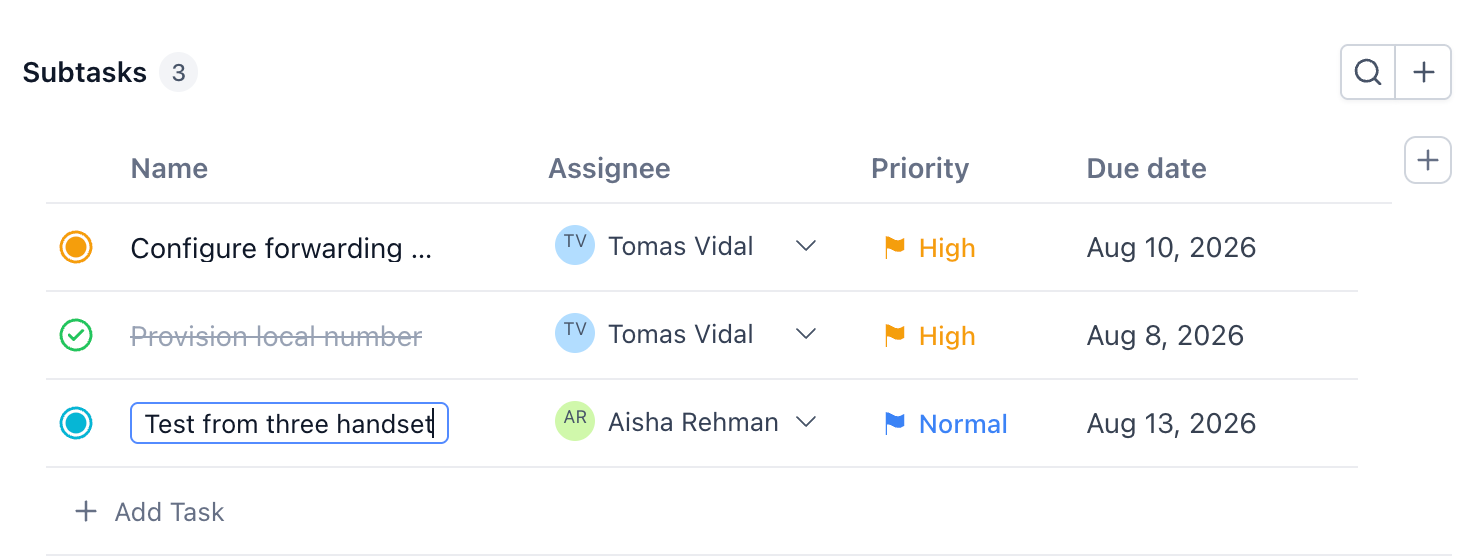Click Add Task link
1478x556 pixels.
150,512
